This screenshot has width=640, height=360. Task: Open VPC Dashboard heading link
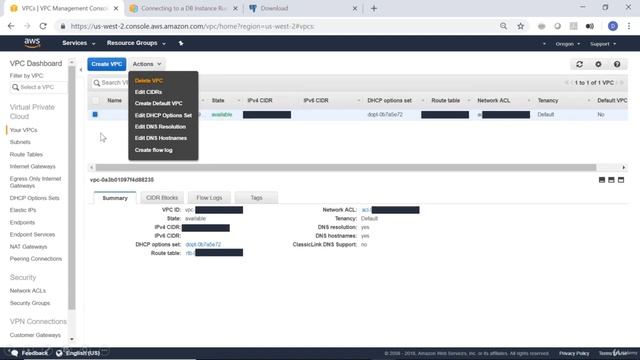[x=36, y=64]
